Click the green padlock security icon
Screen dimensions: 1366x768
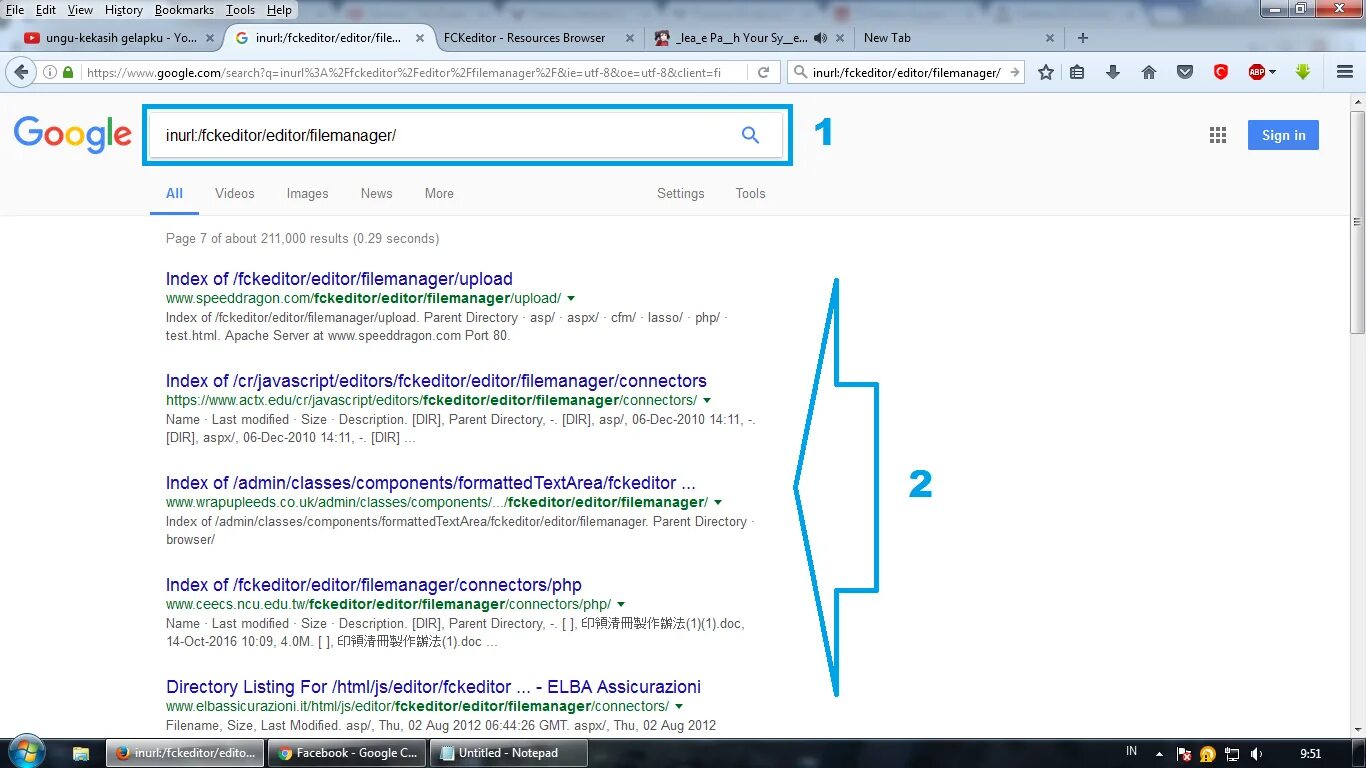68,72
